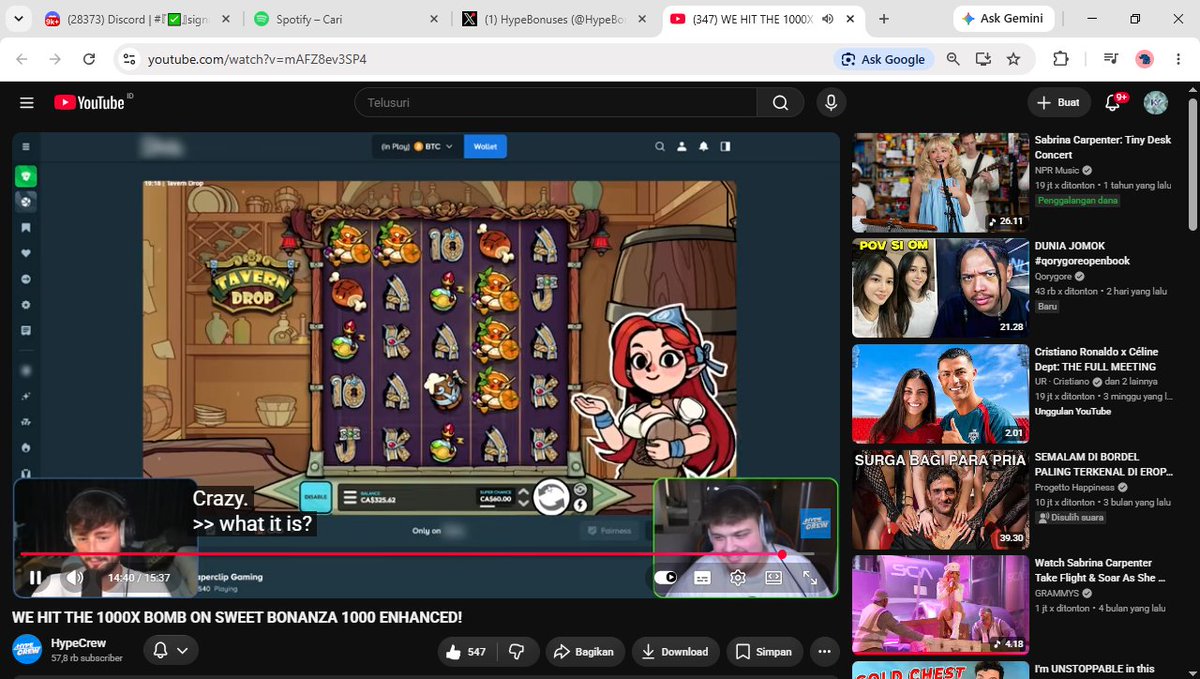Open the browser zoom magnifier icon

pos(953,59)
